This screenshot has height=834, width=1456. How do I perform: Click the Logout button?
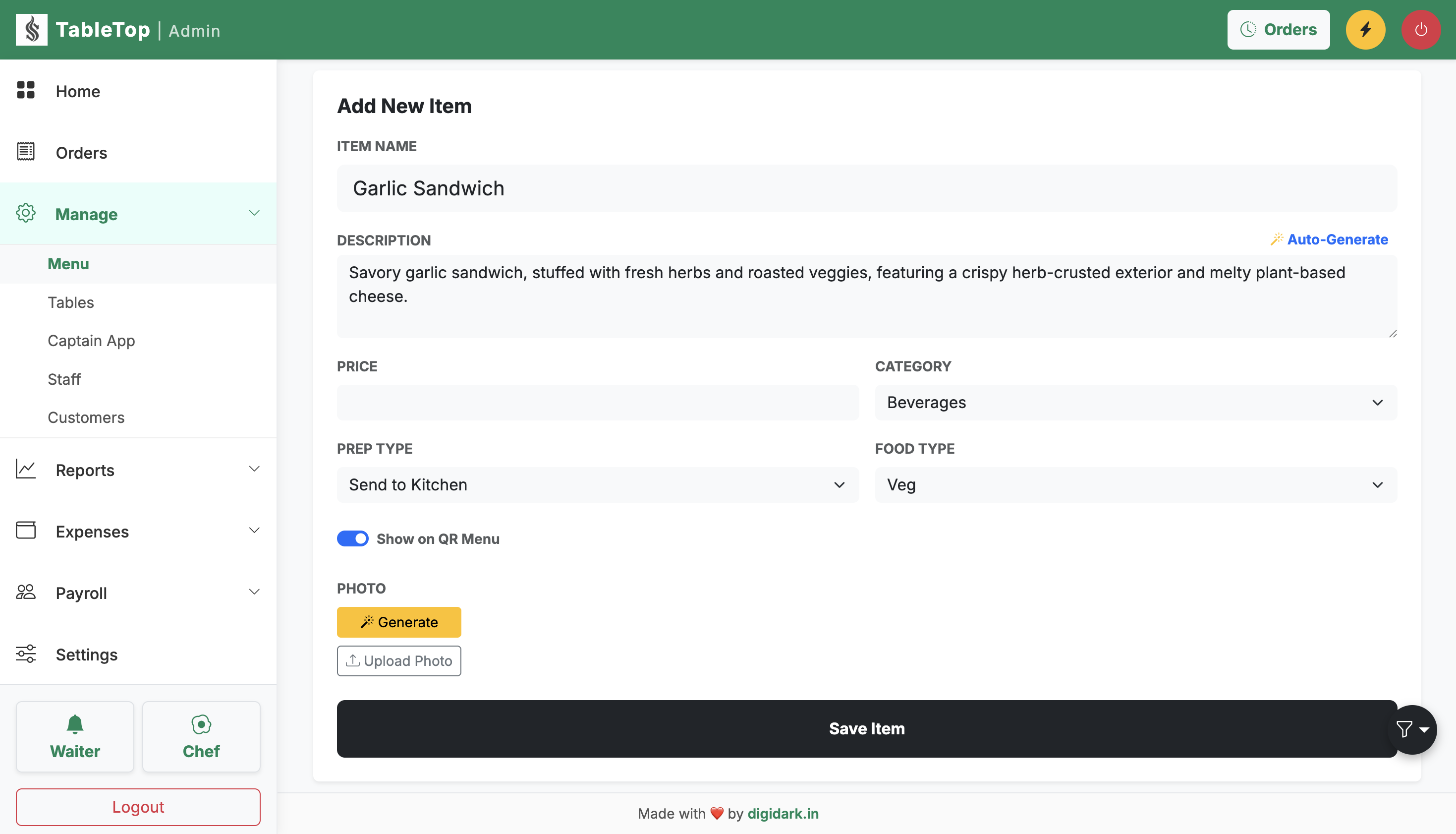(138, 807)
